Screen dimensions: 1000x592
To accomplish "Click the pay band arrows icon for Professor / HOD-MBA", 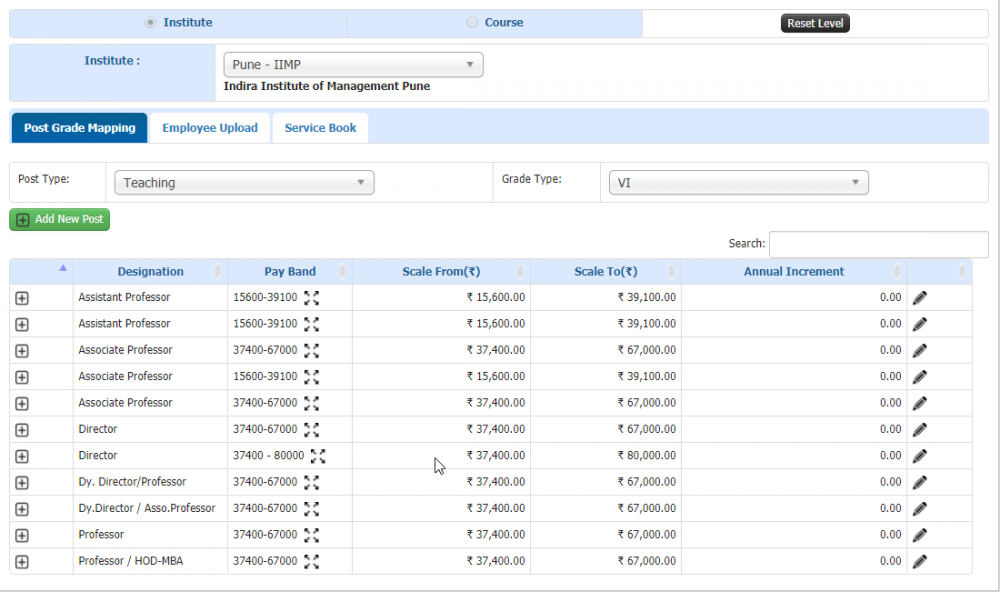I will pos(311,561).
